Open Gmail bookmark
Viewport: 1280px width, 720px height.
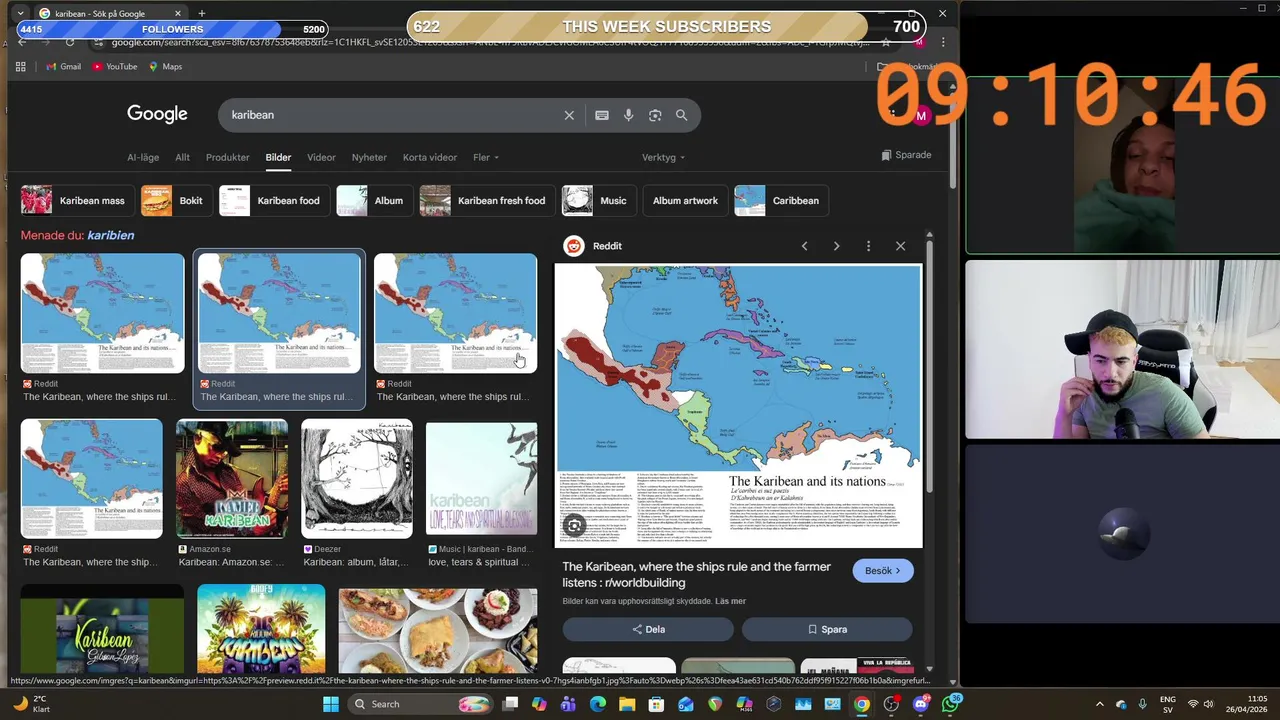(x=63, y=67)
